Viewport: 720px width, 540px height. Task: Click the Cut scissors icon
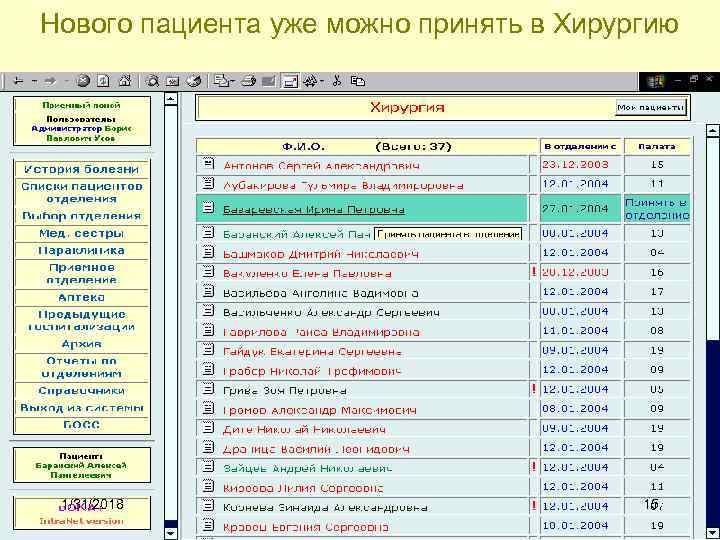[x=337, y=81]
